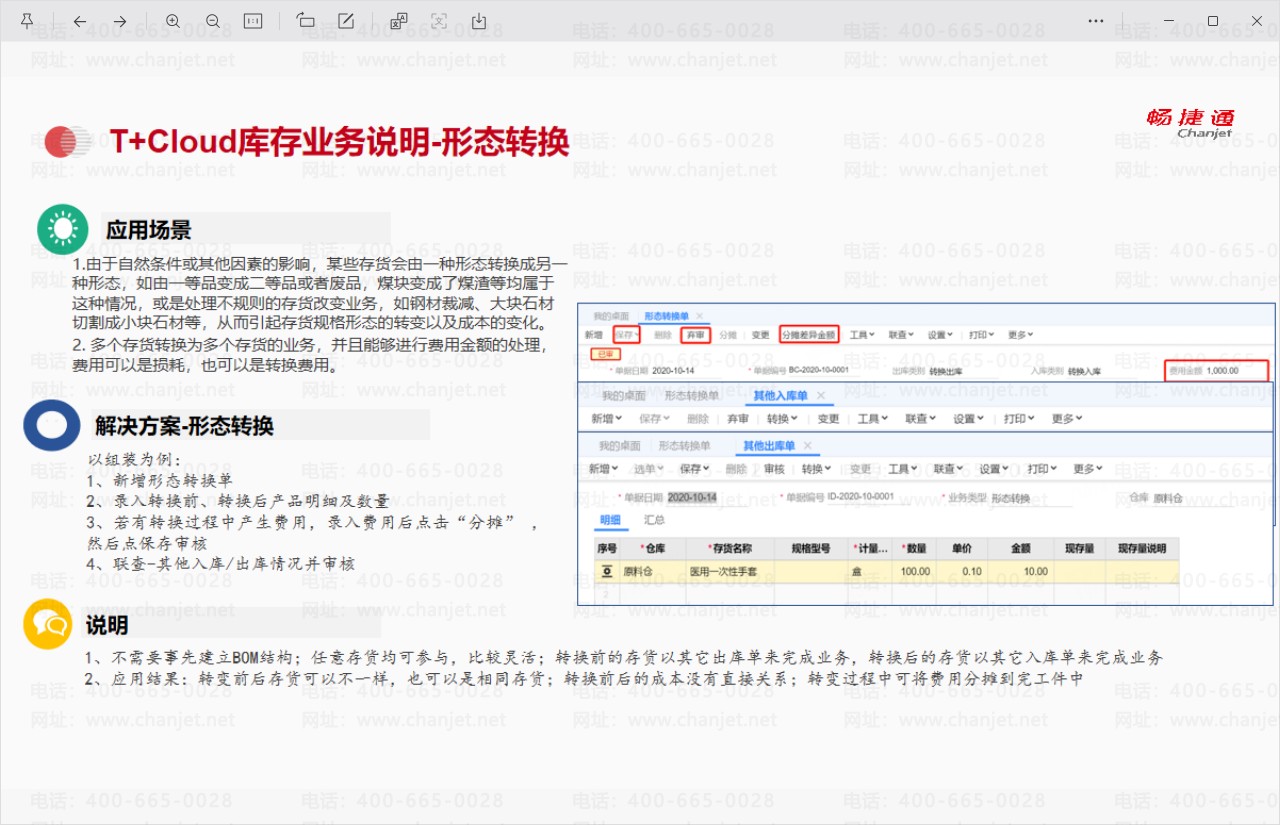Click the 应用场景 heading
1280x825 pixels.
point(149,230)
